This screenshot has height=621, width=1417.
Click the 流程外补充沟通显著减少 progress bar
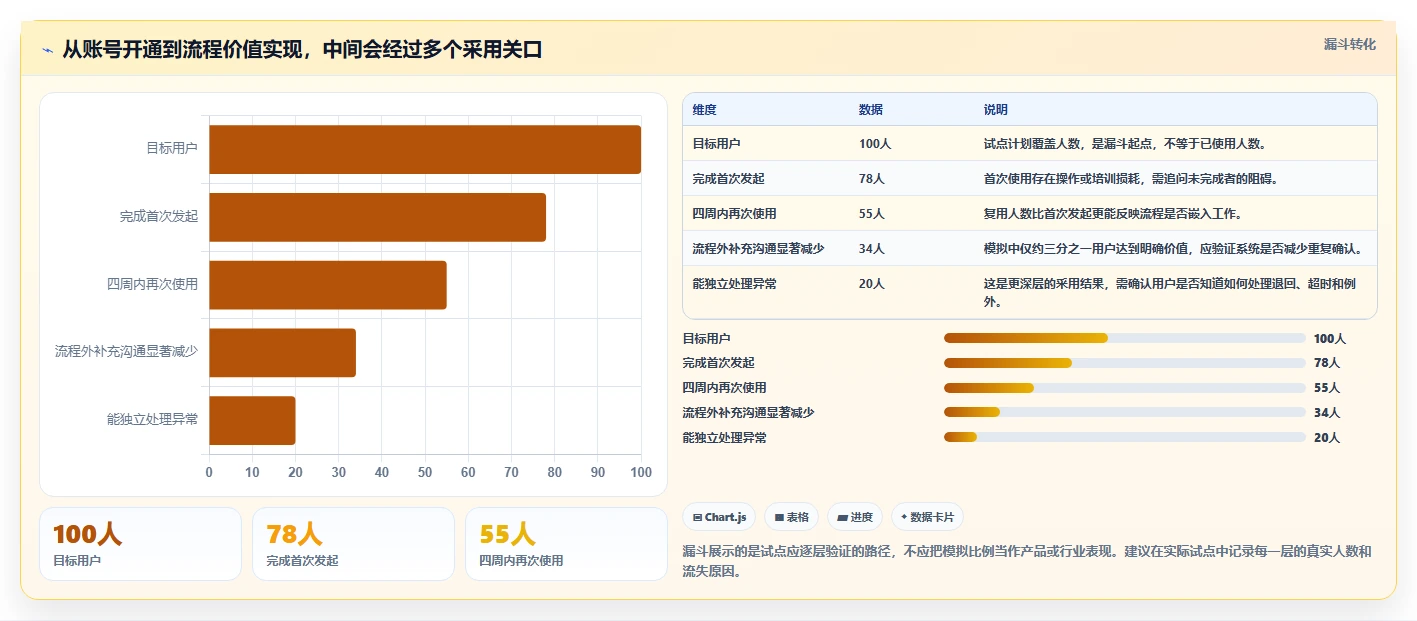(x=1125, y=412)
